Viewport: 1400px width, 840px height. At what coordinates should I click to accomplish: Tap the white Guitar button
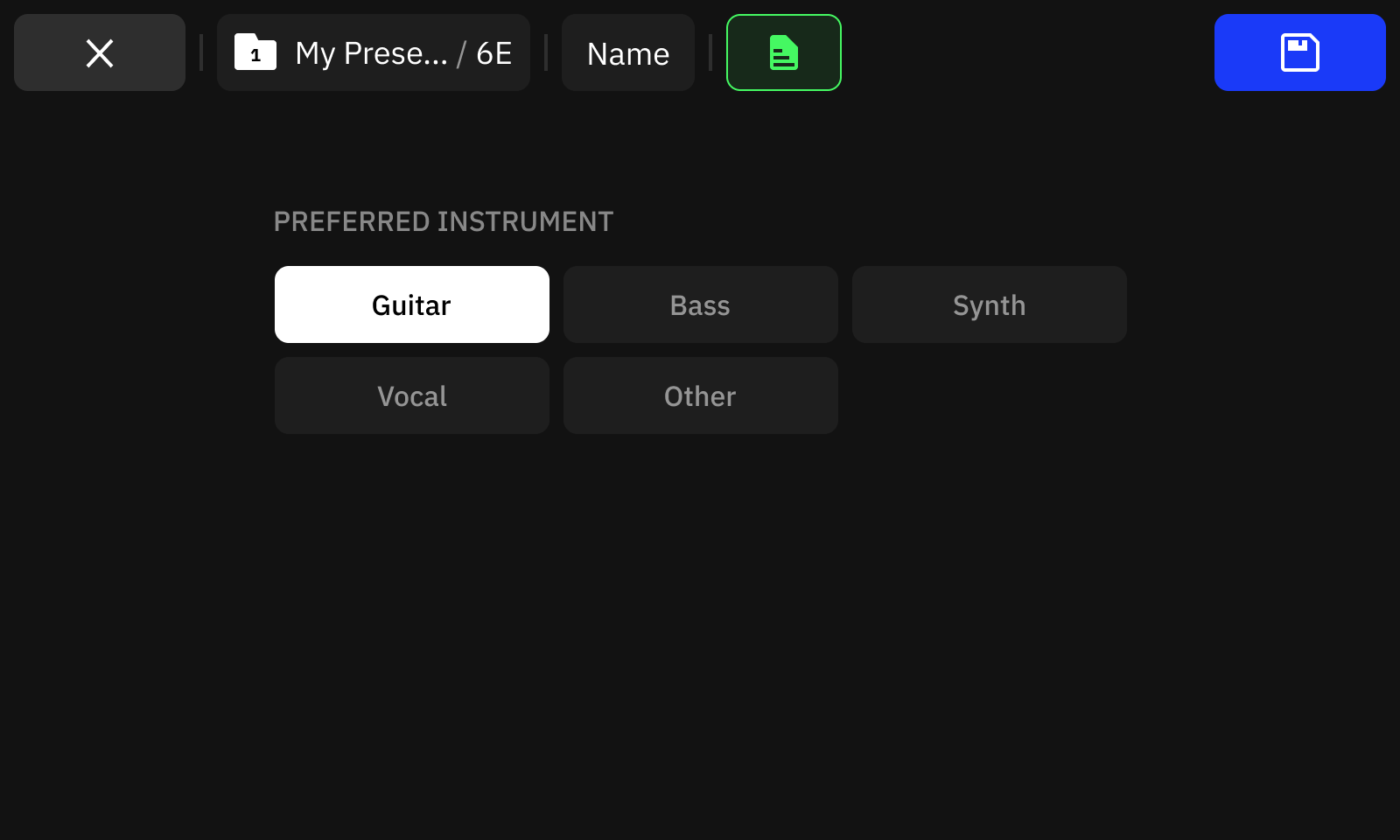click(412, 304)
